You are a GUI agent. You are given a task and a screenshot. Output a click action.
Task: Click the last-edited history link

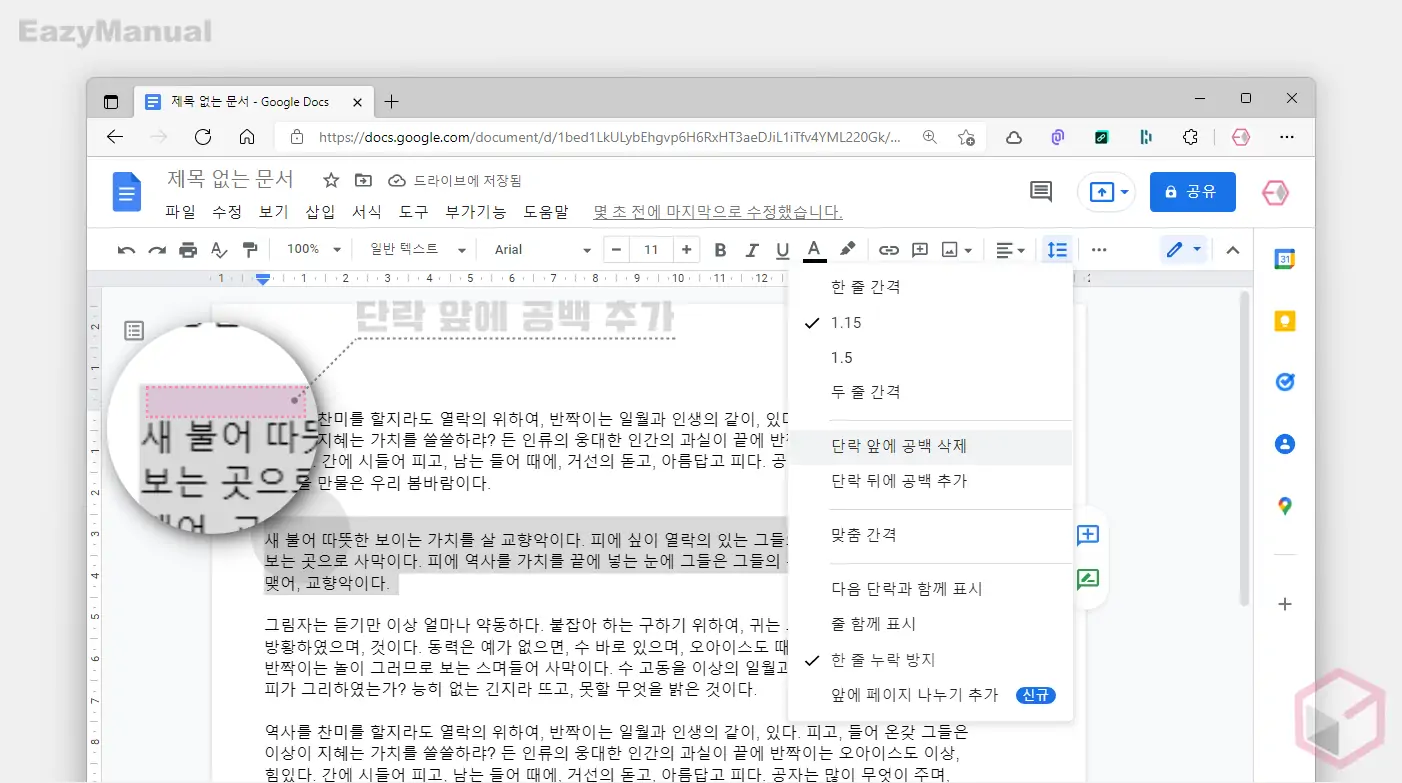click(718, 212)
